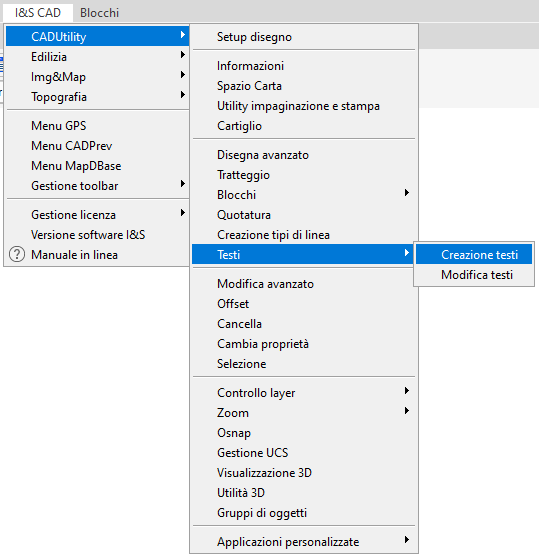Expand arrow beside Gestione licenza
Viewport: 539px width, 556px height.
183,212
